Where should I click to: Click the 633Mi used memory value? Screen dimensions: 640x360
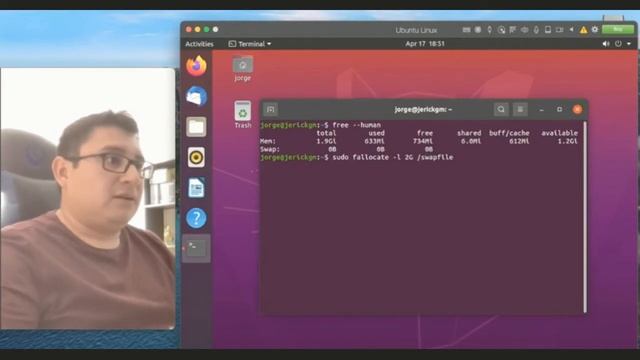click(374, 141)
